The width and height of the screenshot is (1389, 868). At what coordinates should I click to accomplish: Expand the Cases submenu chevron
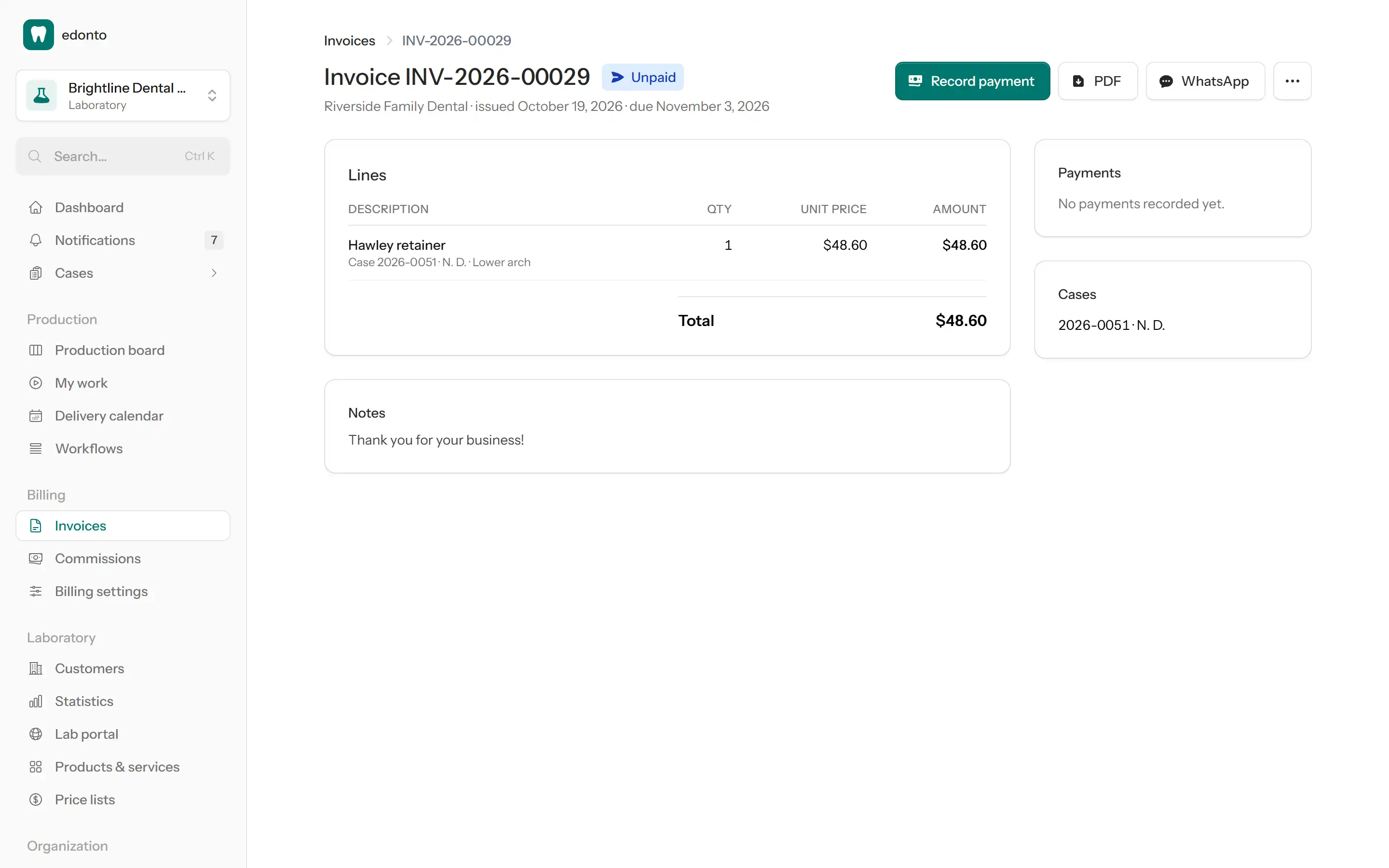214,272
